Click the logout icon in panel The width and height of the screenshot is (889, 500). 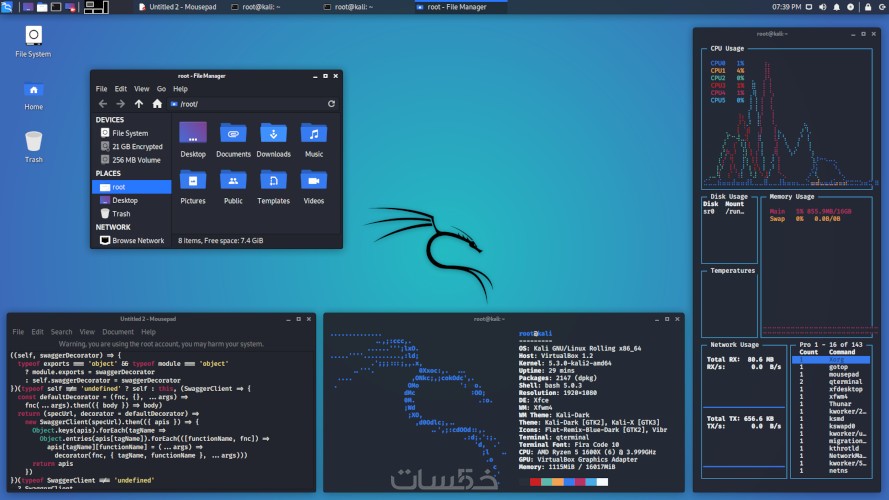(883, 7)
